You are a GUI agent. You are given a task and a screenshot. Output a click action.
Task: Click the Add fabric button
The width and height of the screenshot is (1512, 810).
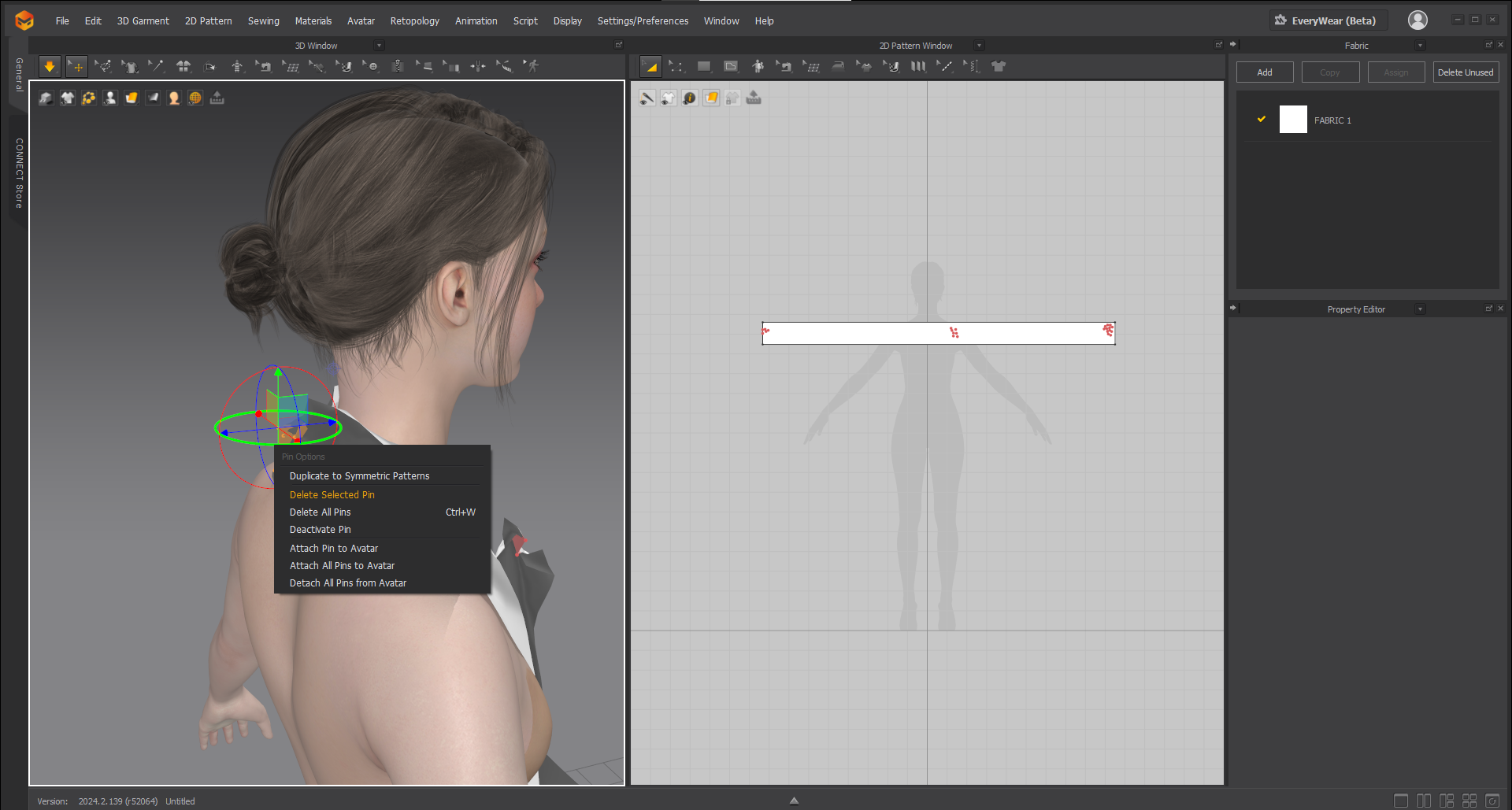click(1265, 72)
